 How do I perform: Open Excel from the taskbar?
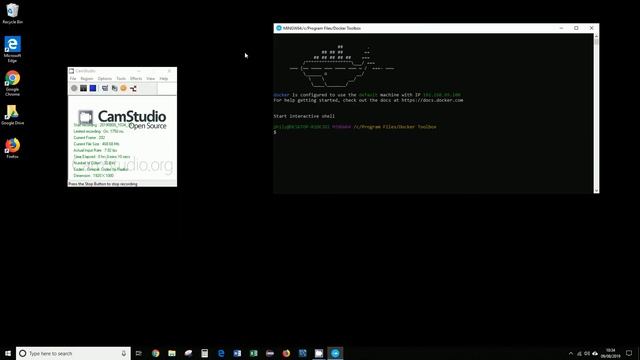253,353
